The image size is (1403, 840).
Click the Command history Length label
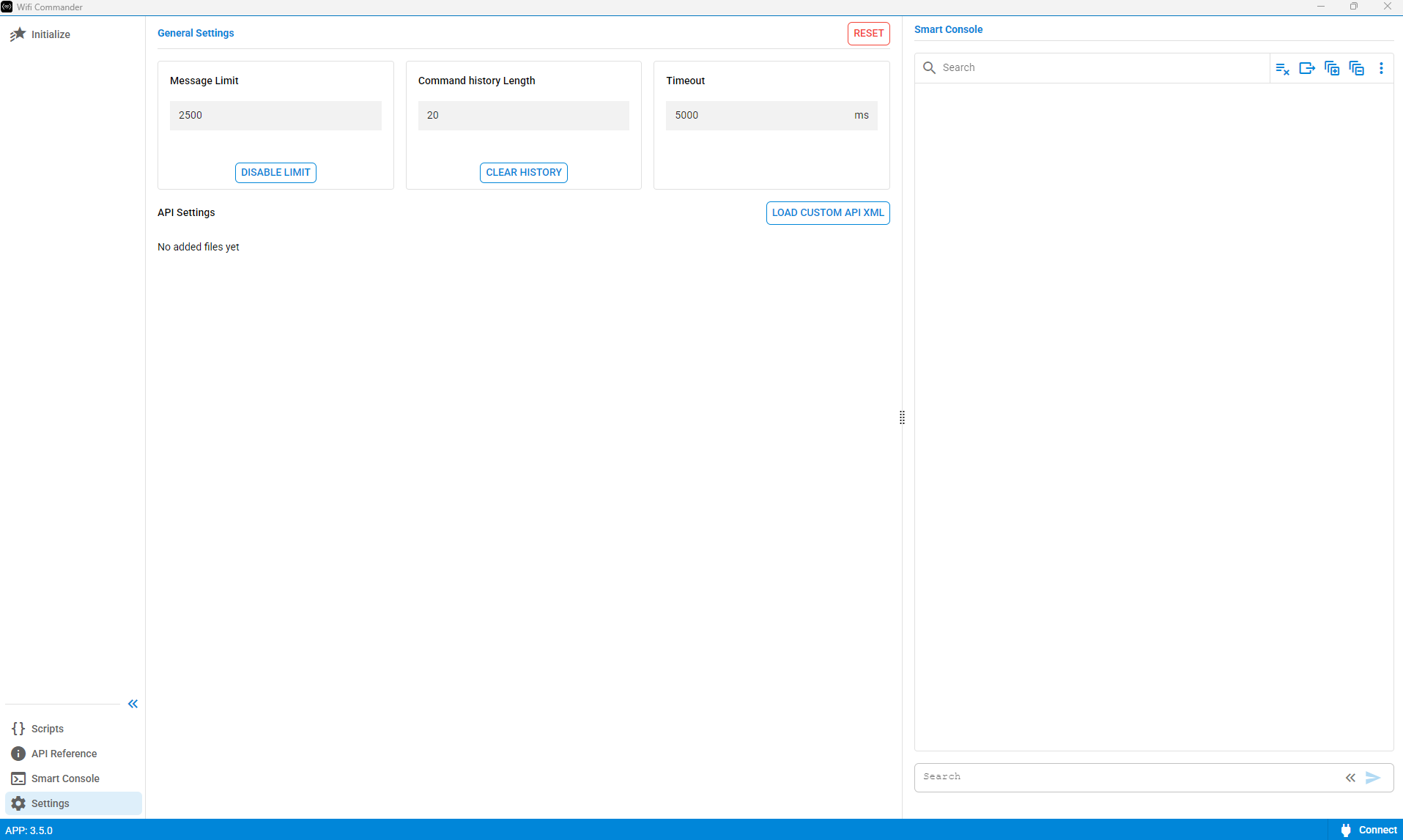477,81
